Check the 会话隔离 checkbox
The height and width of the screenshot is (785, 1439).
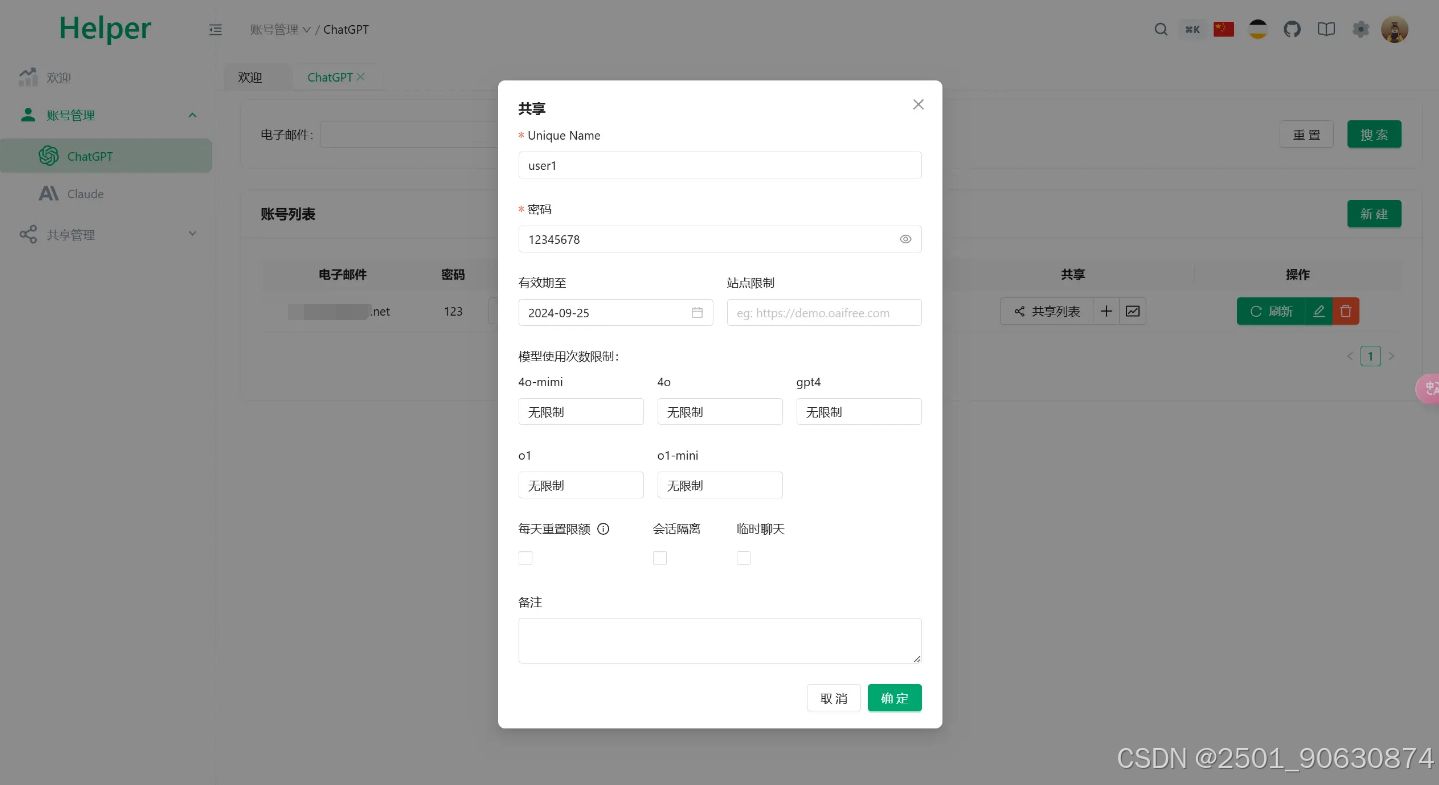(660, 557)
